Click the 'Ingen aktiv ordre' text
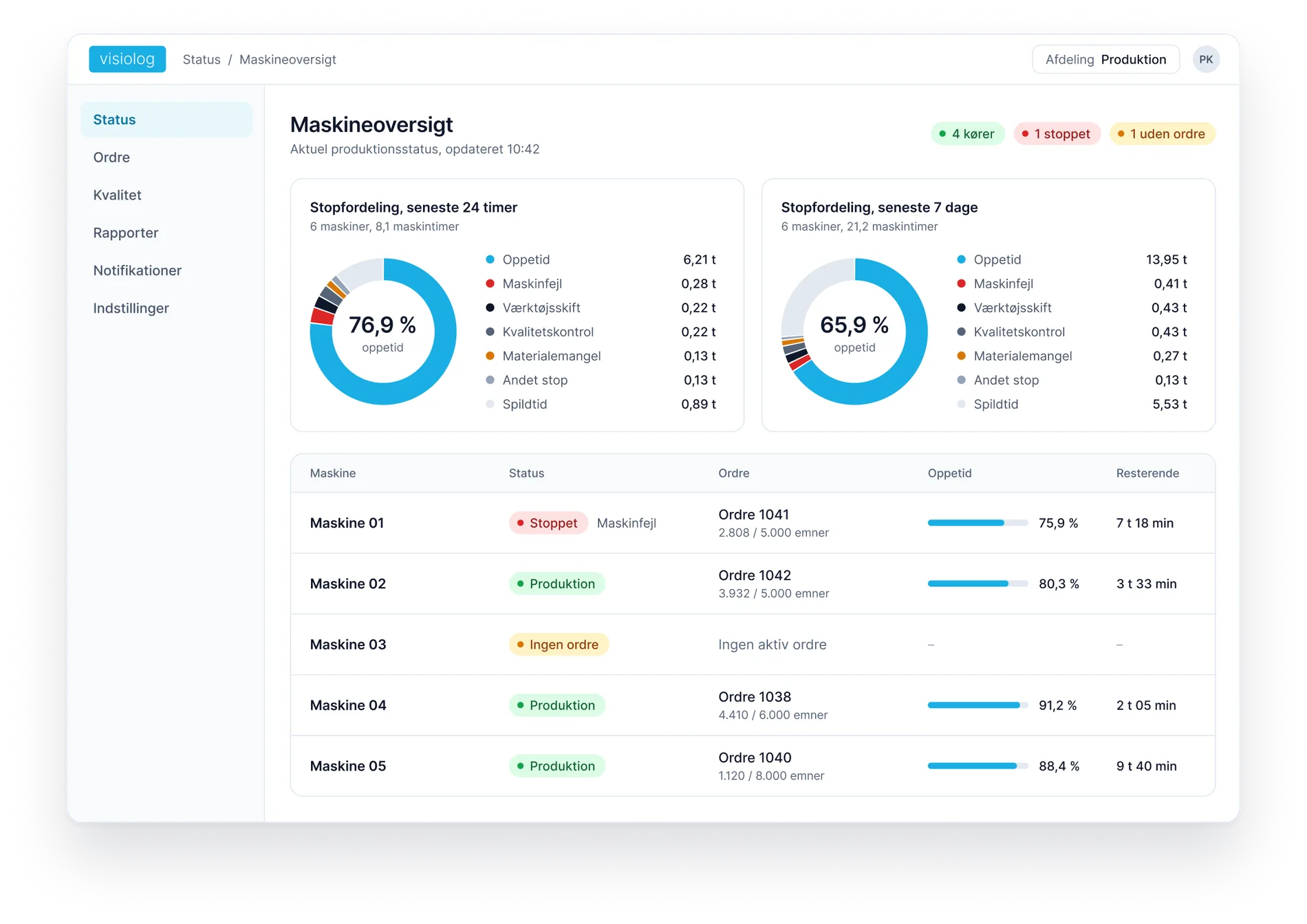Screen dimensions: 1307x924 point(773,645)
